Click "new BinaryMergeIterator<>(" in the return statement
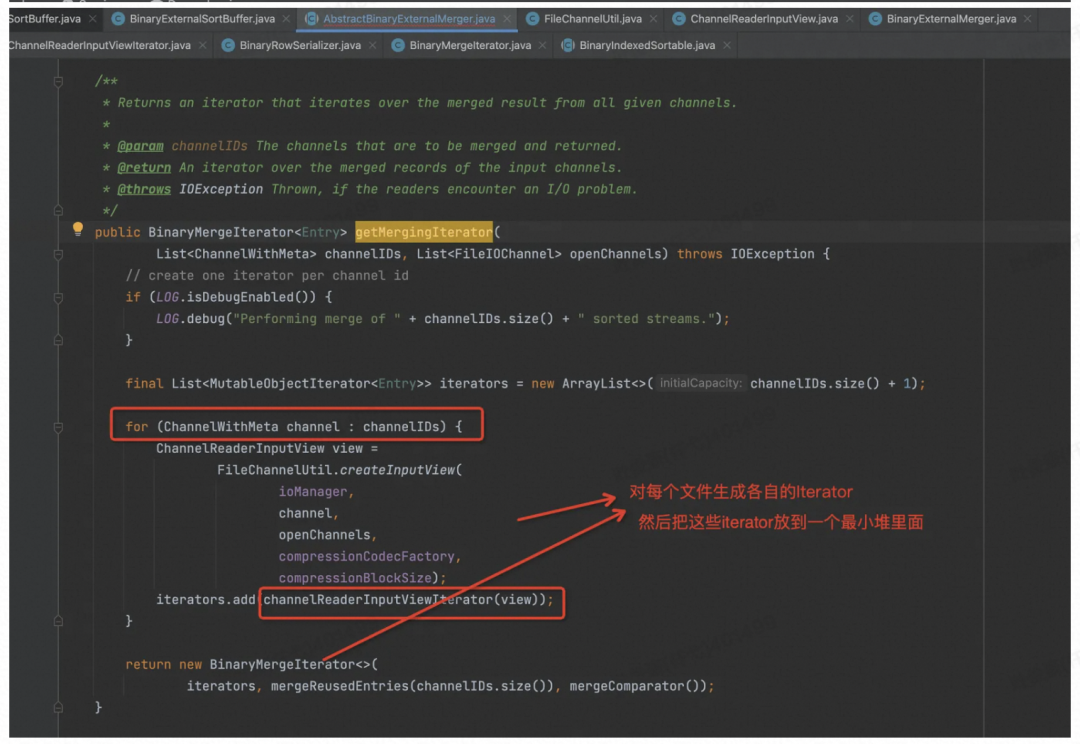Viewport: 1080px width, 744px height. pyautogui.click(x=278, y=665)
